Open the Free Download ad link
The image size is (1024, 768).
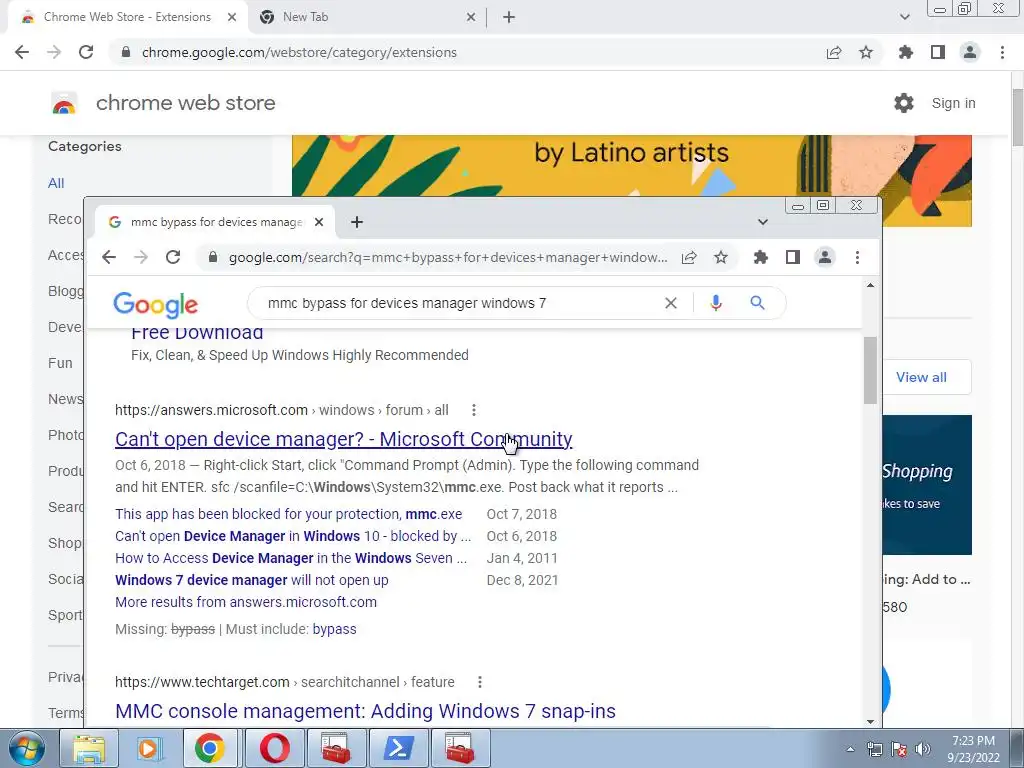point(197,333)
